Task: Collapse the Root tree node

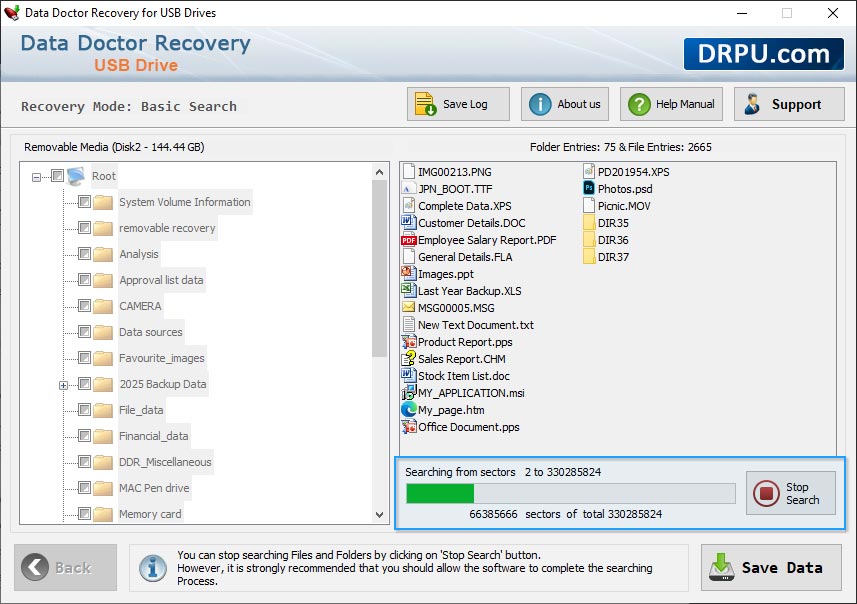Action: pos(36,177)
